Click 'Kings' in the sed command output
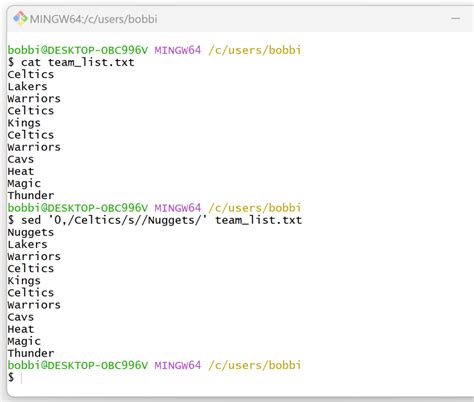474x402 pixels. pos(24,281)
